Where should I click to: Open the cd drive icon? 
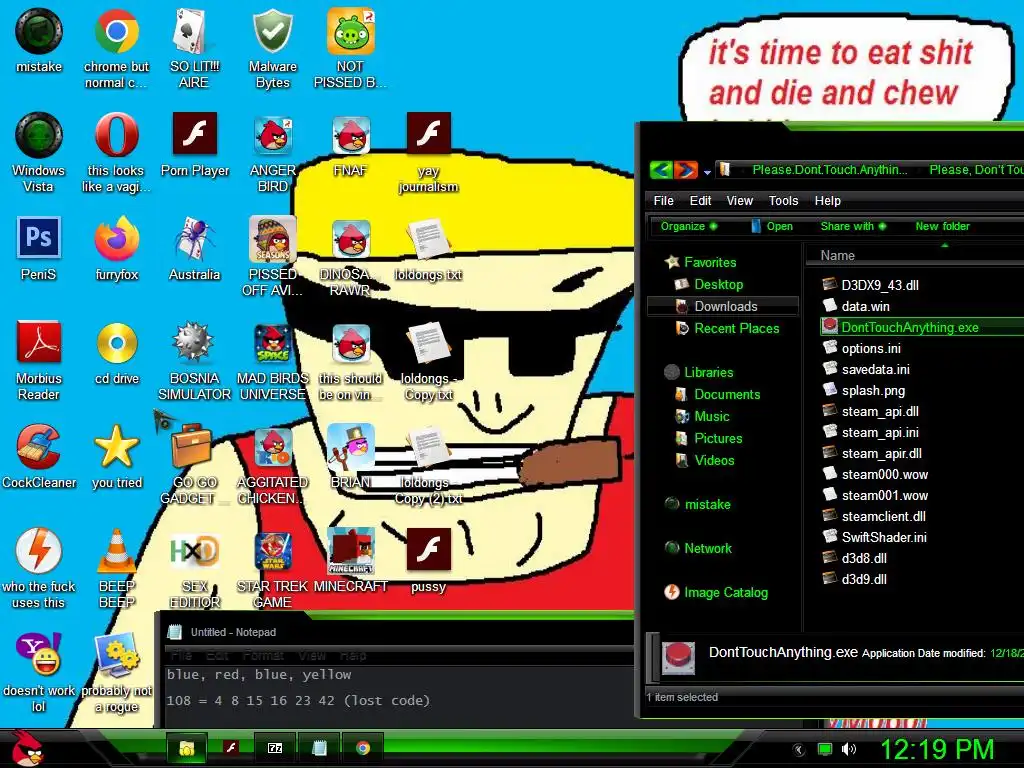(x=116, y=353)
